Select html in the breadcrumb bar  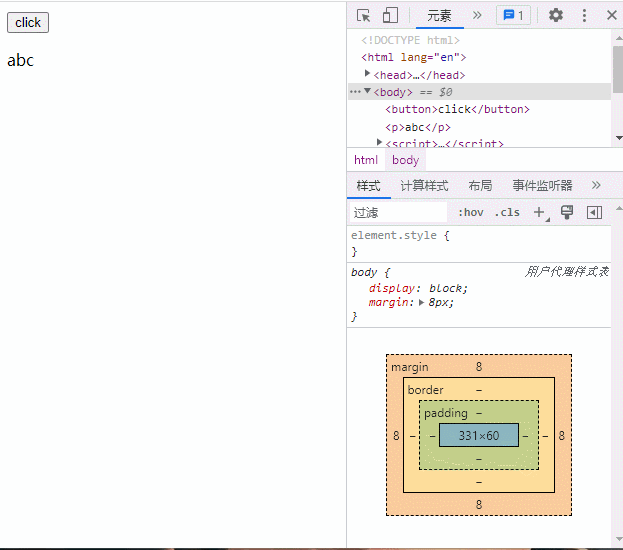[x=366, y=160]
